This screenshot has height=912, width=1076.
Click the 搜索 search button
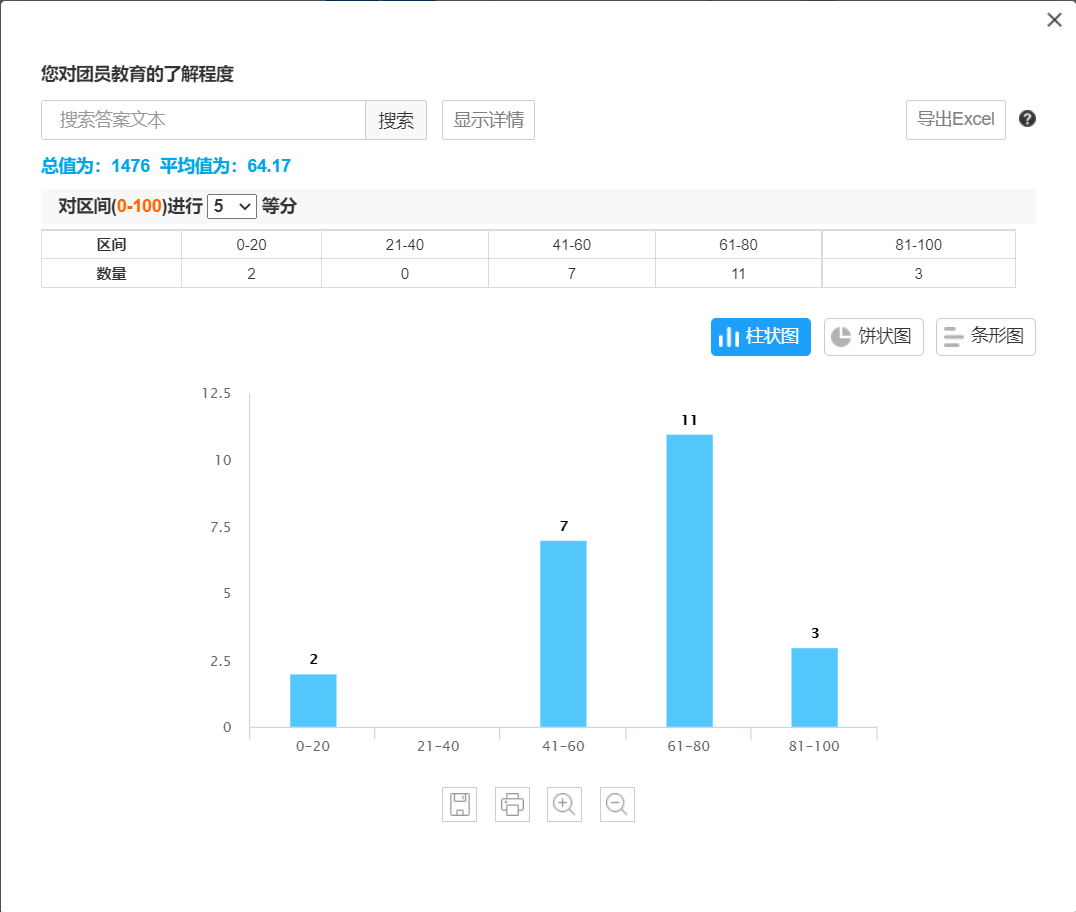396,120
